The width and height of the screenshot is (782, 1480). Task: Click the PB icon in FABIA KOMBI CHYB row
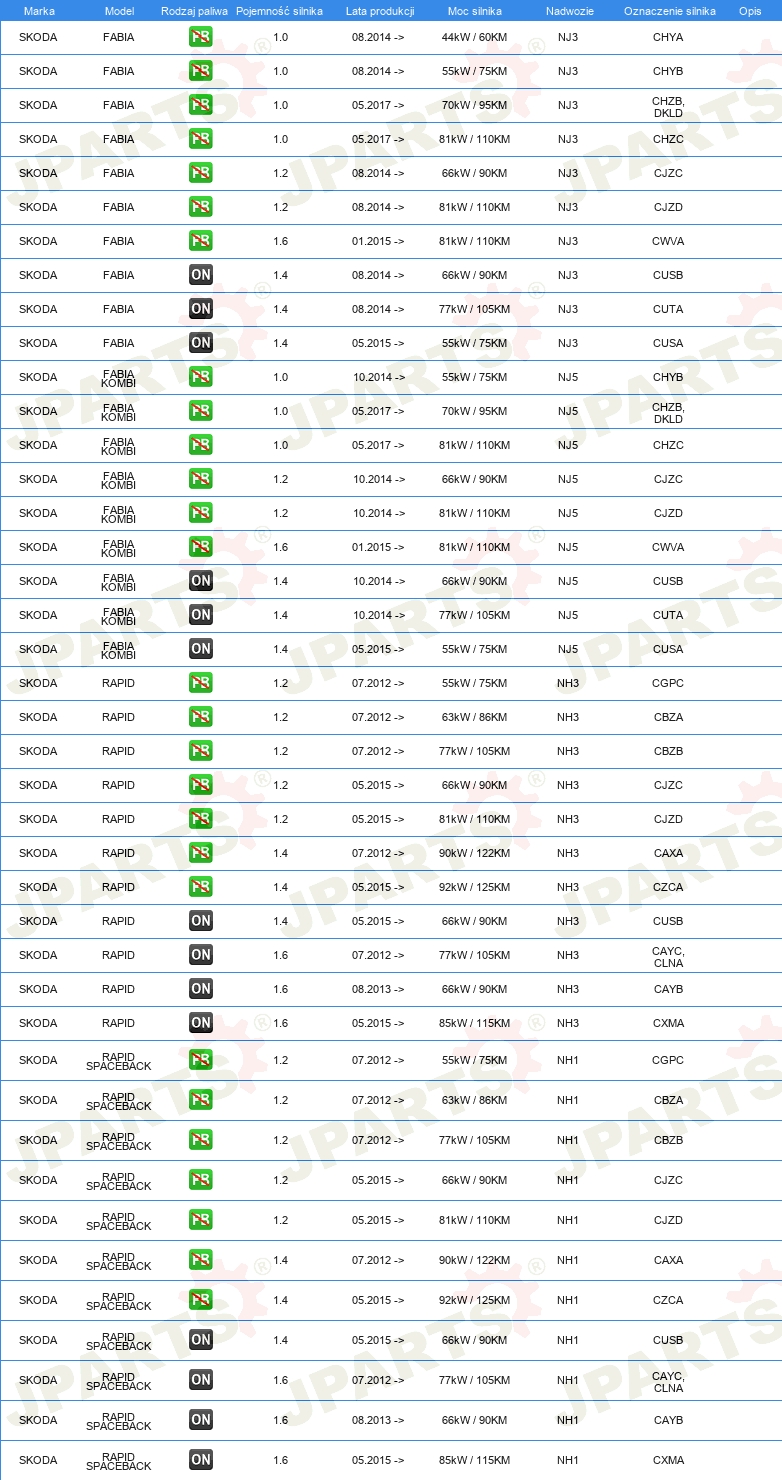201,377
